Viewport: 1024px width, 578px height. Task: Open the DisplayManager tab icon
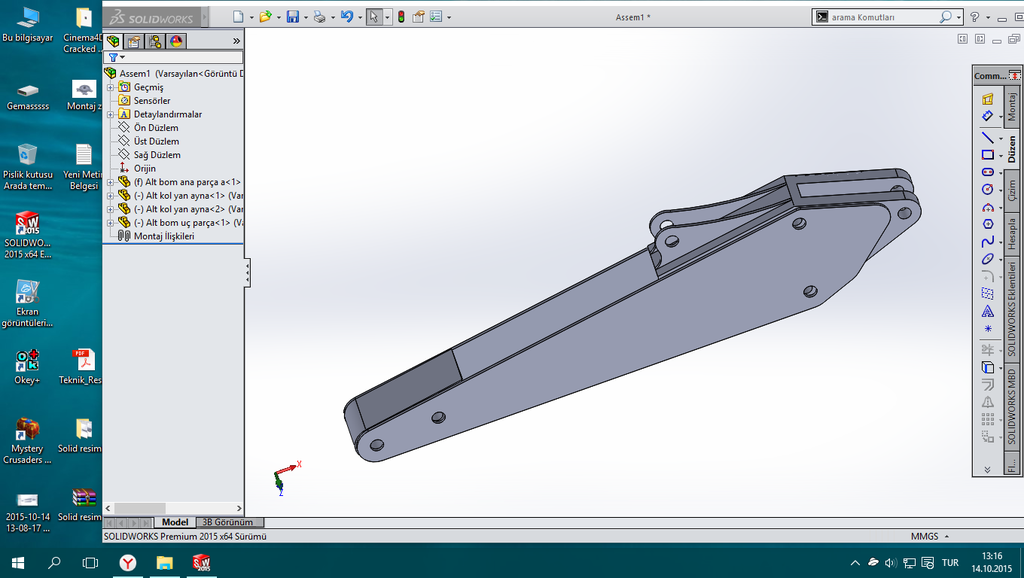176,41
